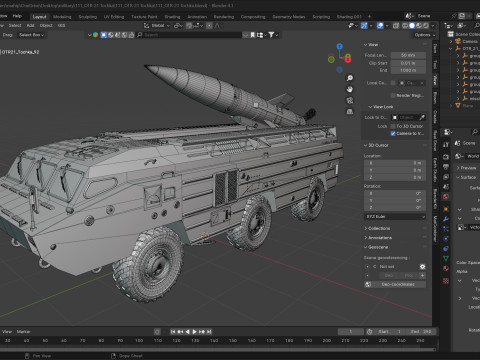480x360 pixels.
Task: Expand Camera item in outliner
Action: [451, 41]
